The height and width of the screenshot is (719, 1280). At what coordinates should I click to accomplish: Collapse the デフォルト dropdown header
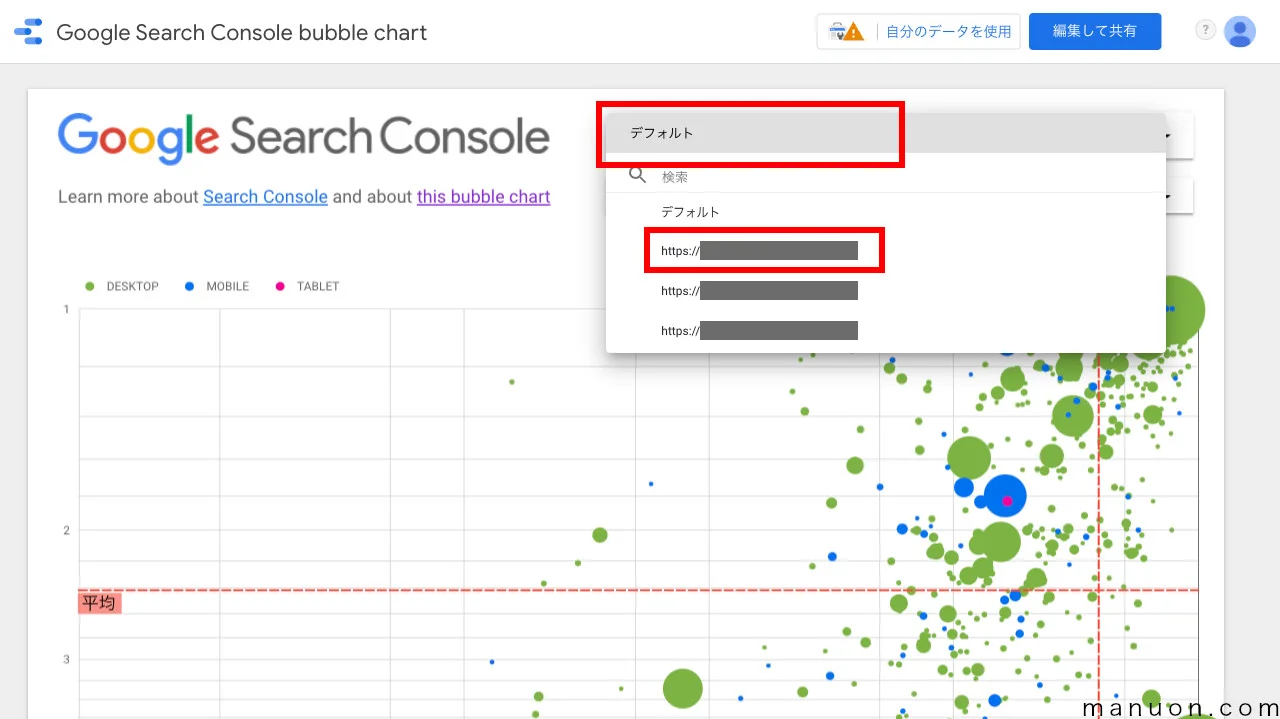point(752,133)
